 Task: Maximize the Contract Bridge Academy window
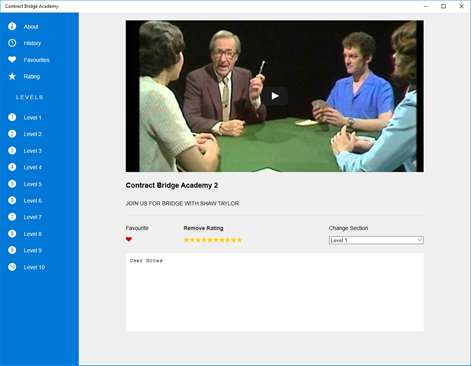(x=444, y=6)
